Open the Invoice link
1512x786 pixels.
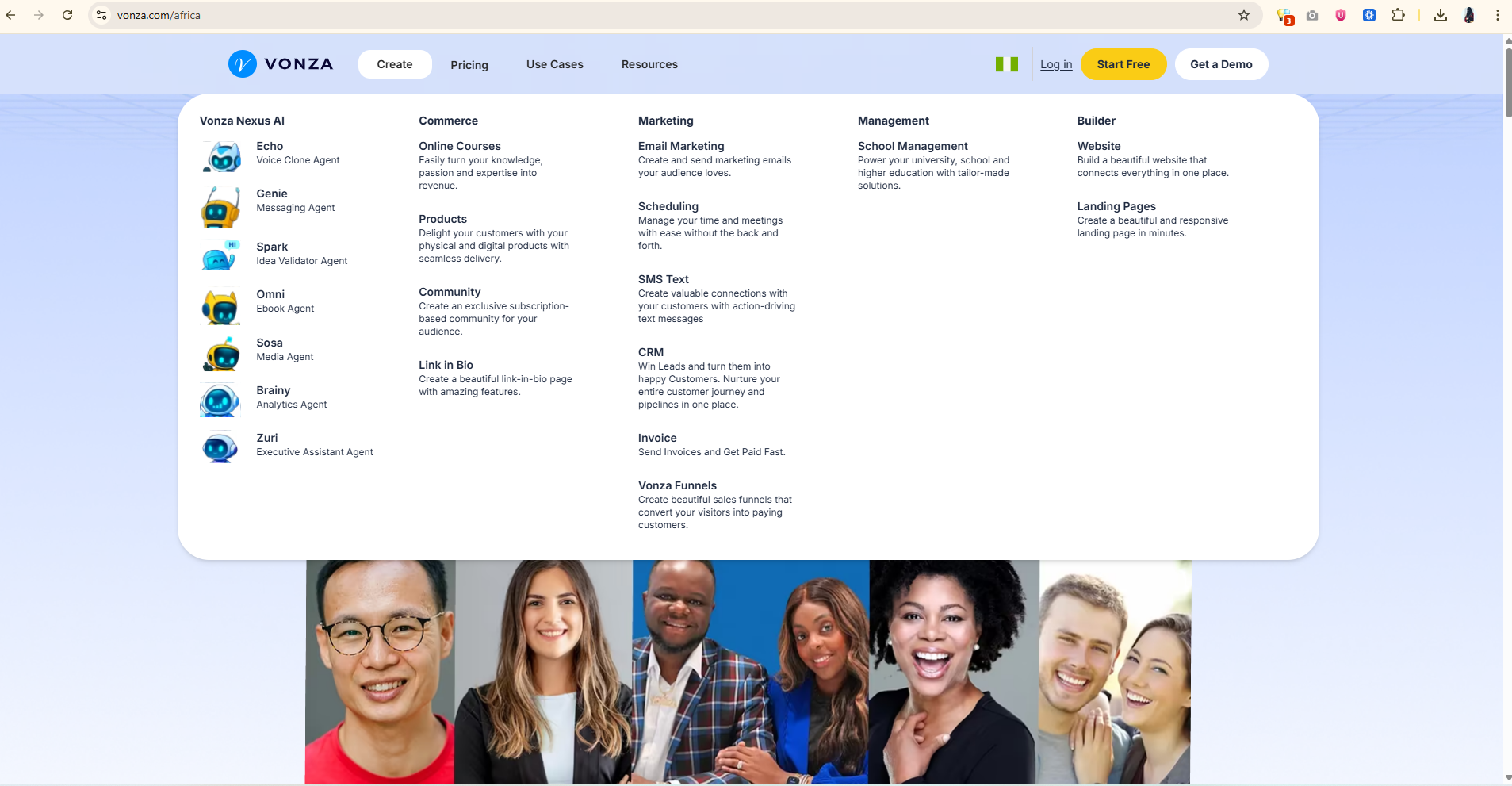[x=657, y=438]
